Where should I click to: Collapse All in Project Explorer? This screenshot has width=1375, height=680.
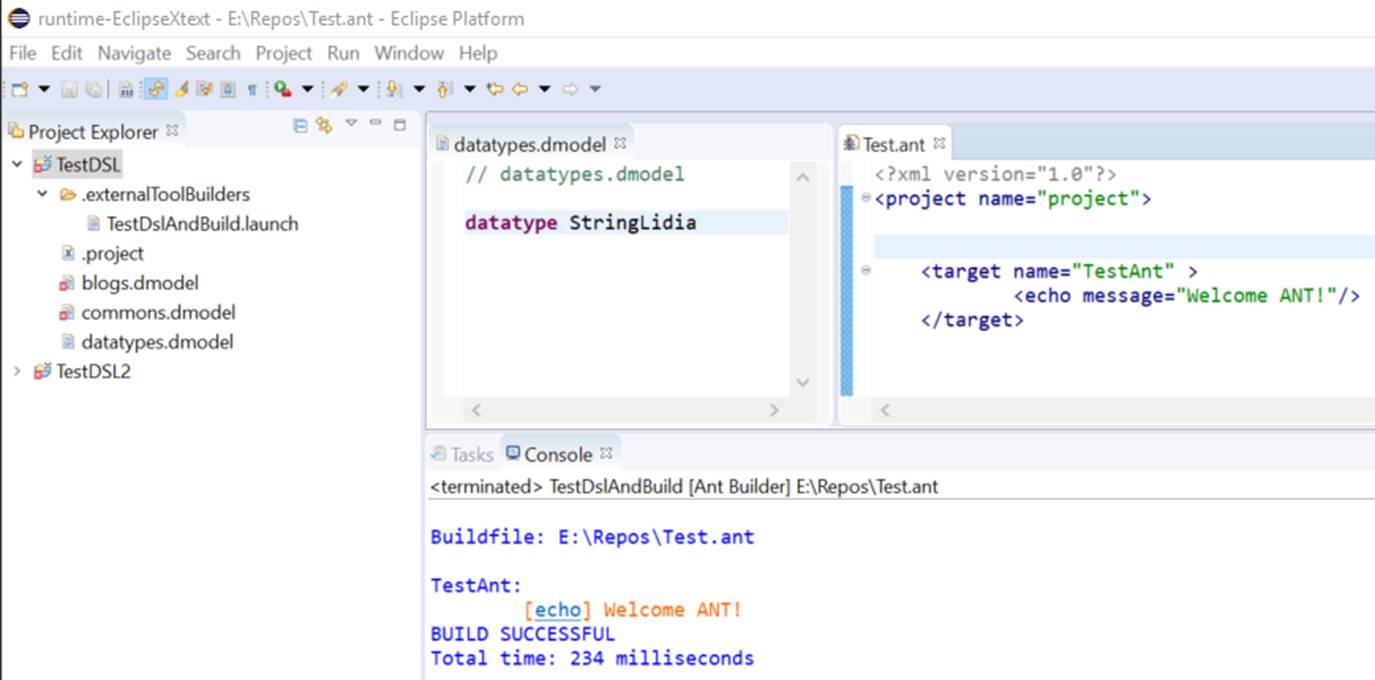point(300,125)
